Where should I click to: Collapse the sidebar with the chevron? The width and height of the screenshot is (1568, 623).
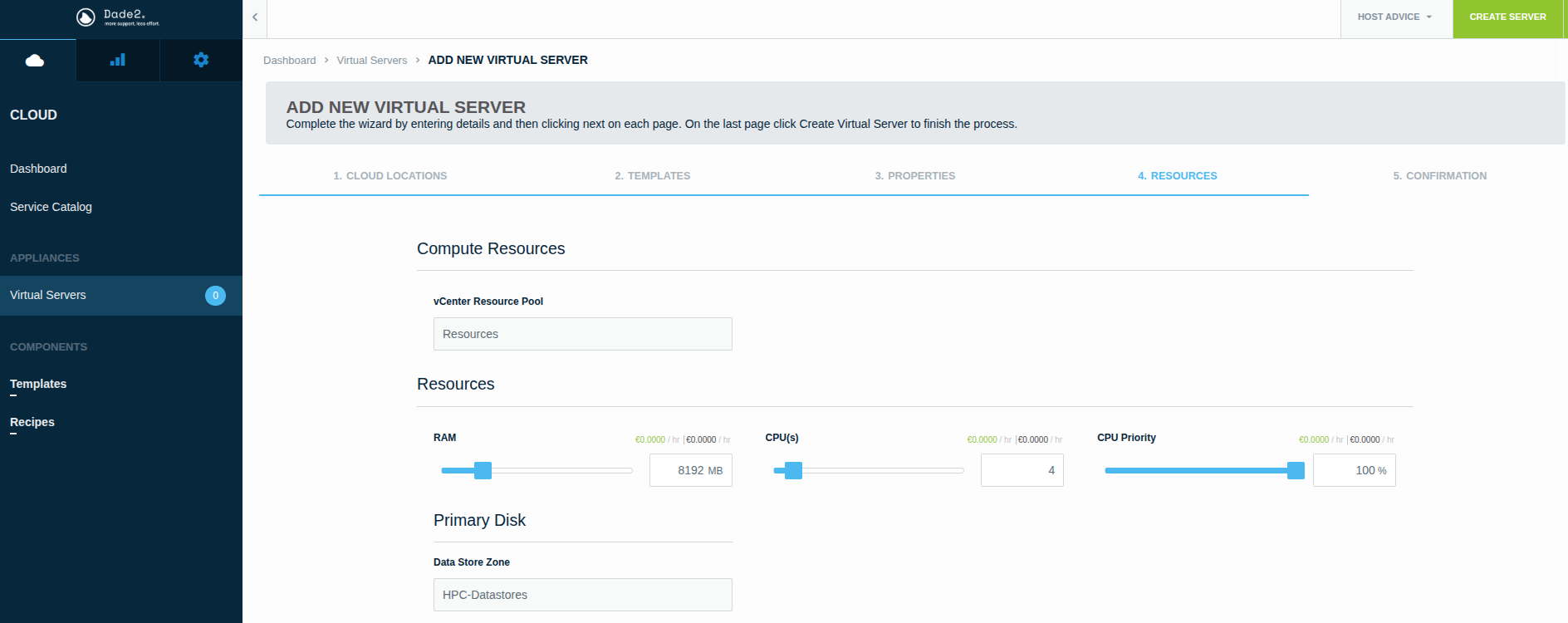coord(255,17)
